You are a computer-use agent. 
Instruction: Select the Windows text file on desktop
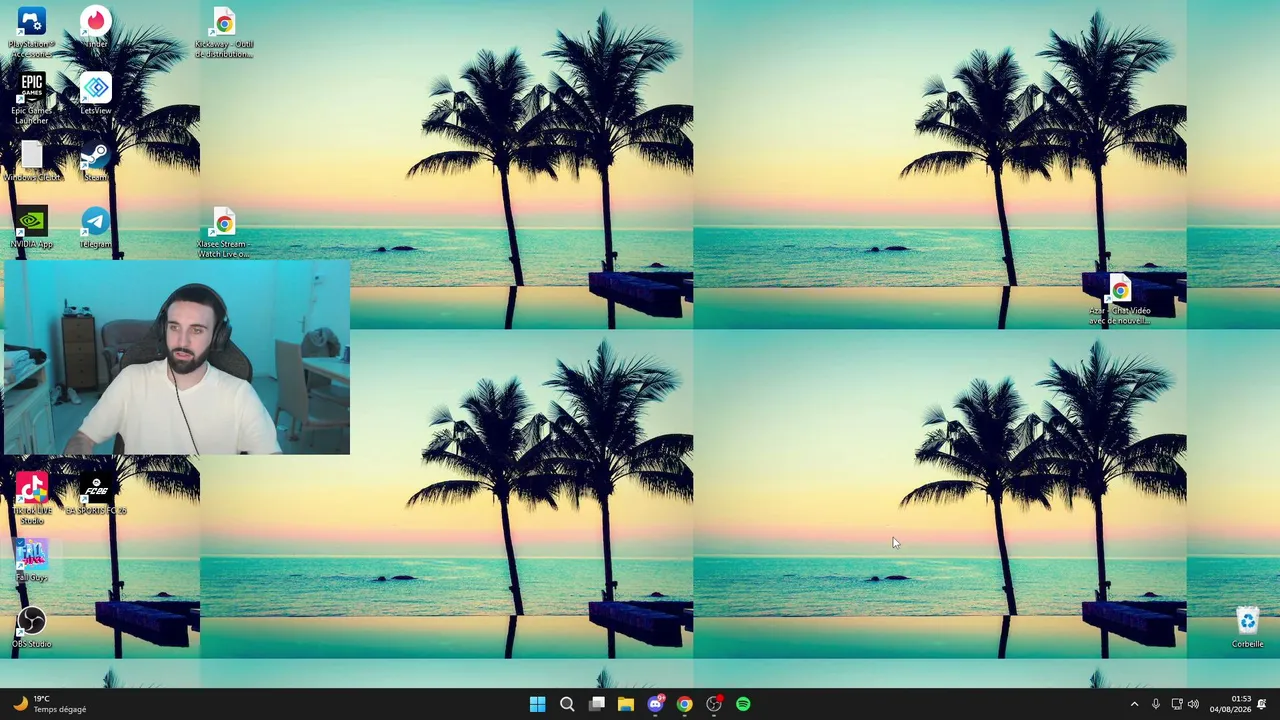tap(31, 162)
